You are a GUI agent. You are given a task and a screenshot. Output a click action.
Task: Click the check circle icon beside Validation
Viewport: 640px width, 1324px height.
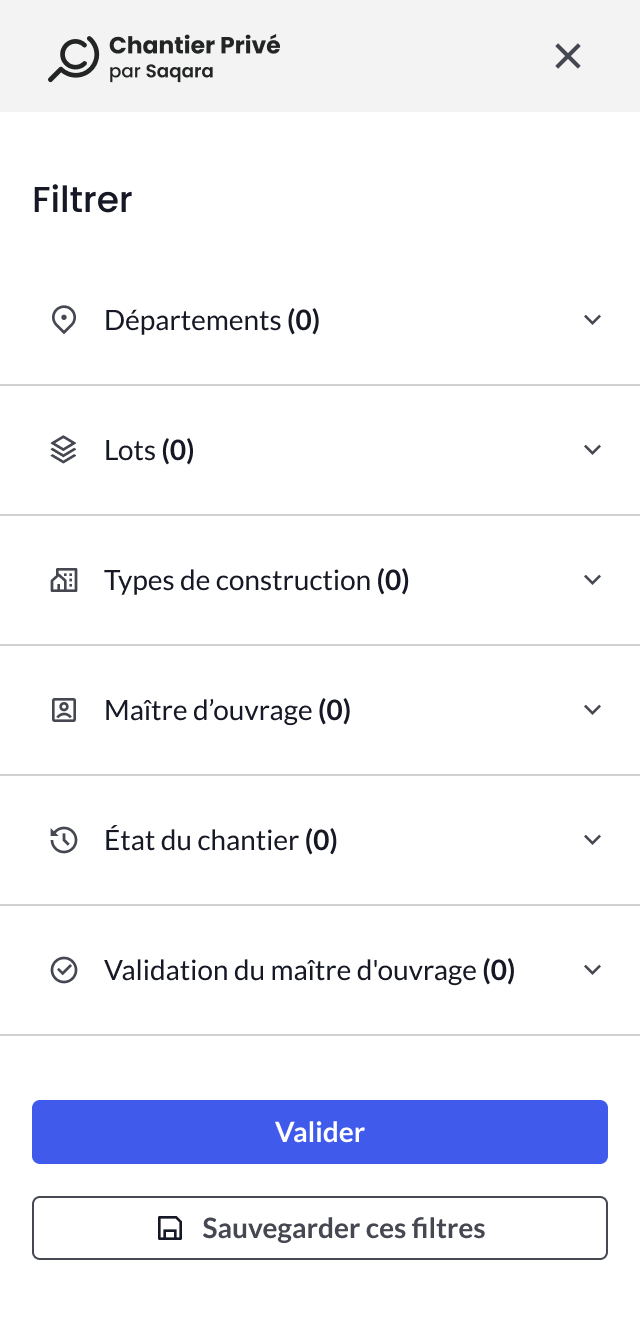(x=64, y=970)
